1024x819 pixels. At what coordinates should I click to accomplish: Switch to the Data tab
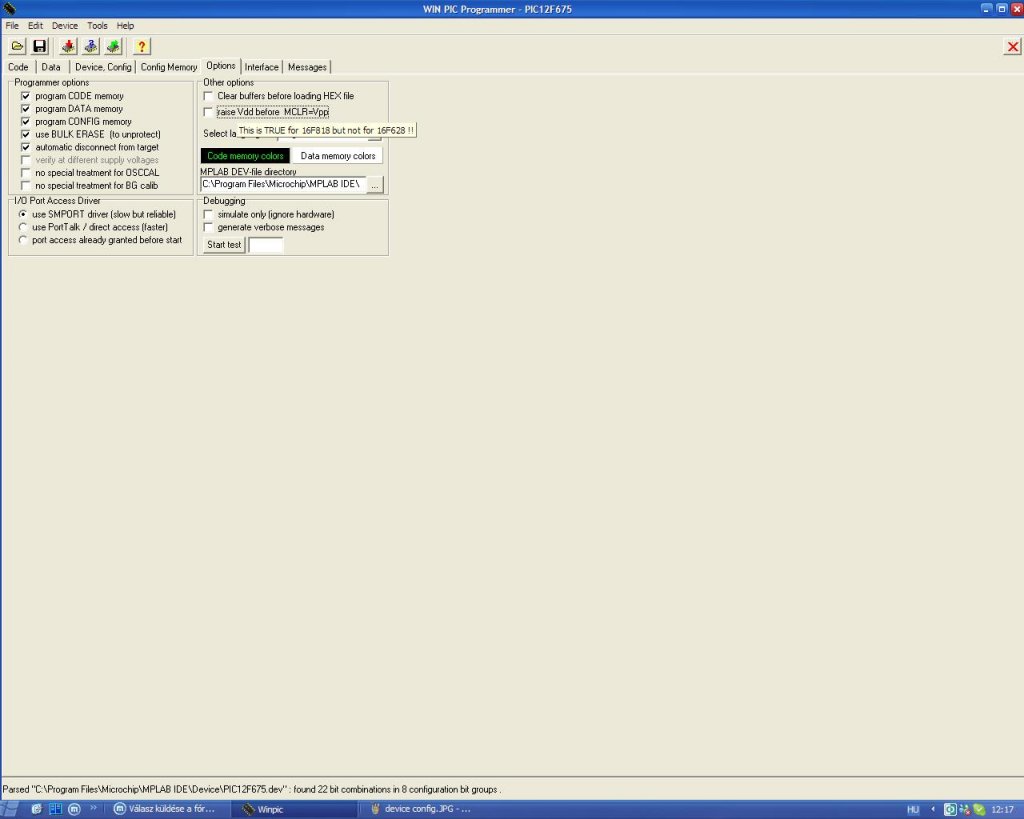click(x=51, y=67)
